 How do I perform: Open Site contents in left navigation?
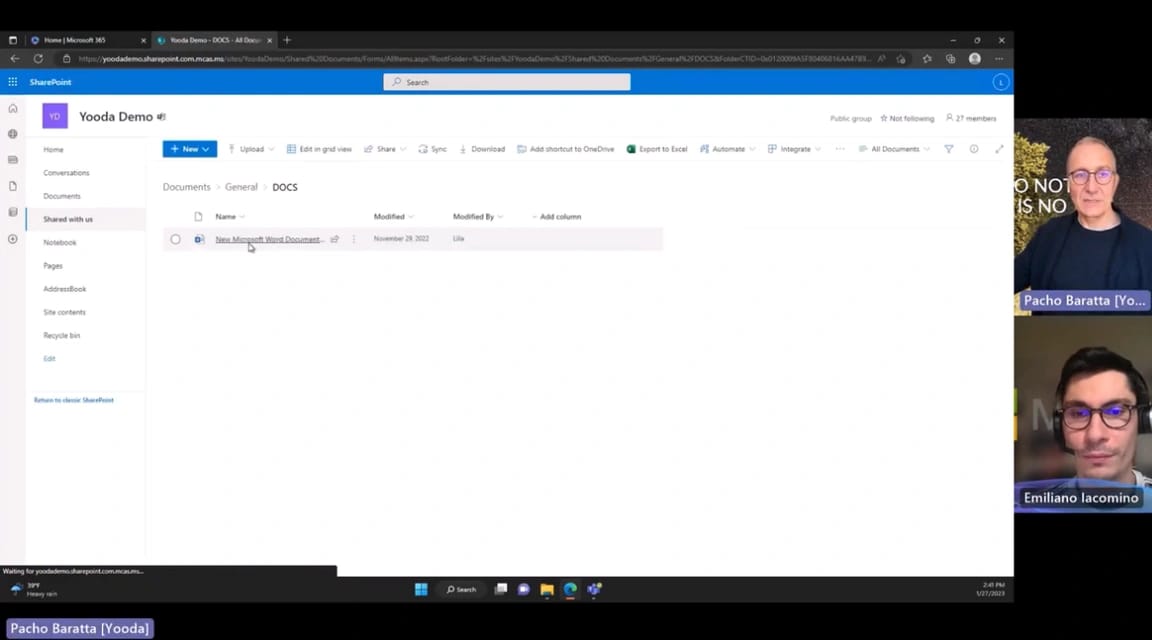64,312
